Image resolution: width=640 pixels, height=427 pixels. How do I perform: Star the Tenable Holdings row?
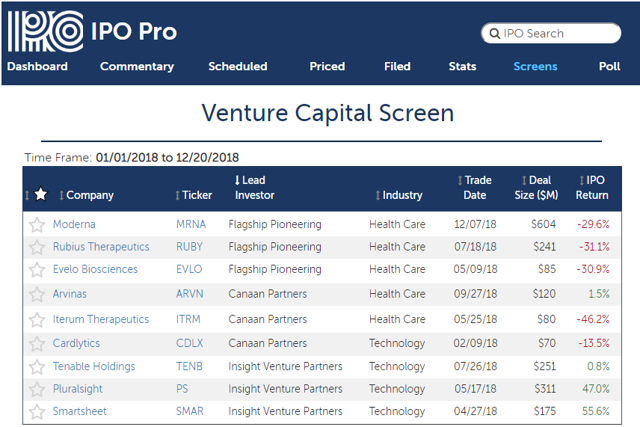(x=37, y=367)
